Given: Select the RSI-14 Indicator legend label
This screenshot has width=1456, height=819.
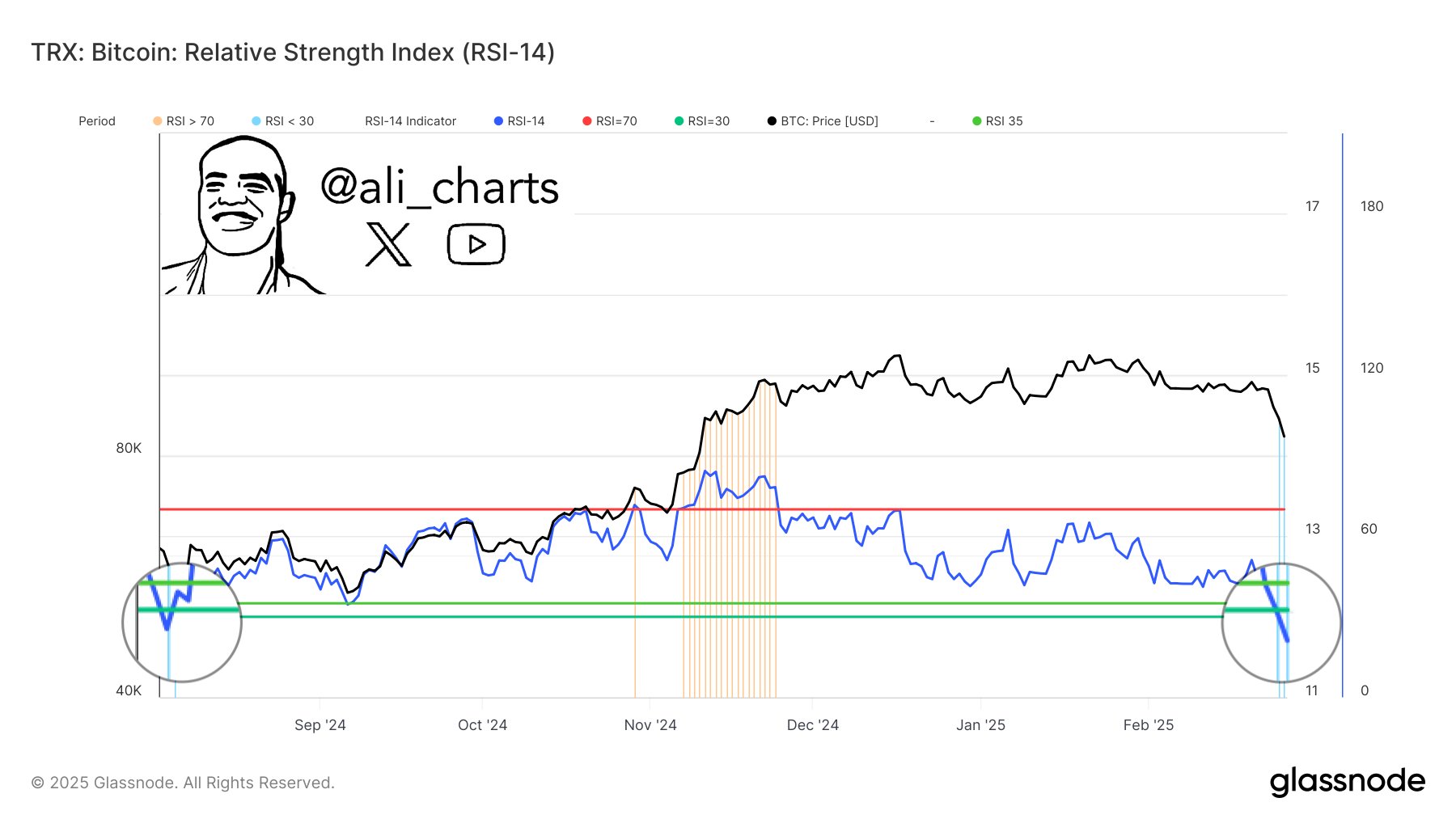Looking at the screenshot, I should [x=410, y=121].
